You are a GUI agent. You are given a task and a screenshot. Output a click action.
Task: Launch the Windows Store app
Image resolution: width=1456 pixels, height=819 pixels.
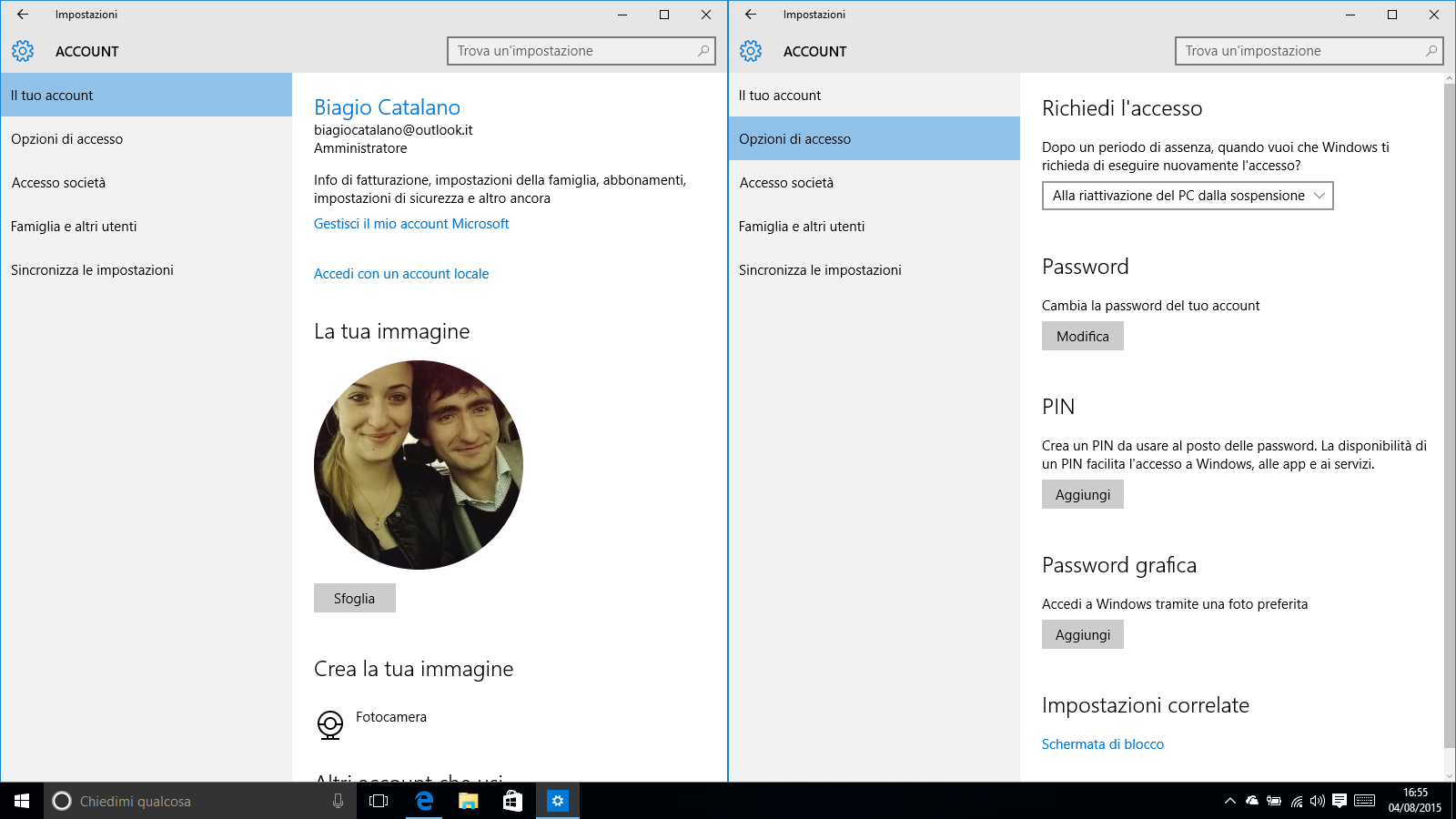(511, 801)
